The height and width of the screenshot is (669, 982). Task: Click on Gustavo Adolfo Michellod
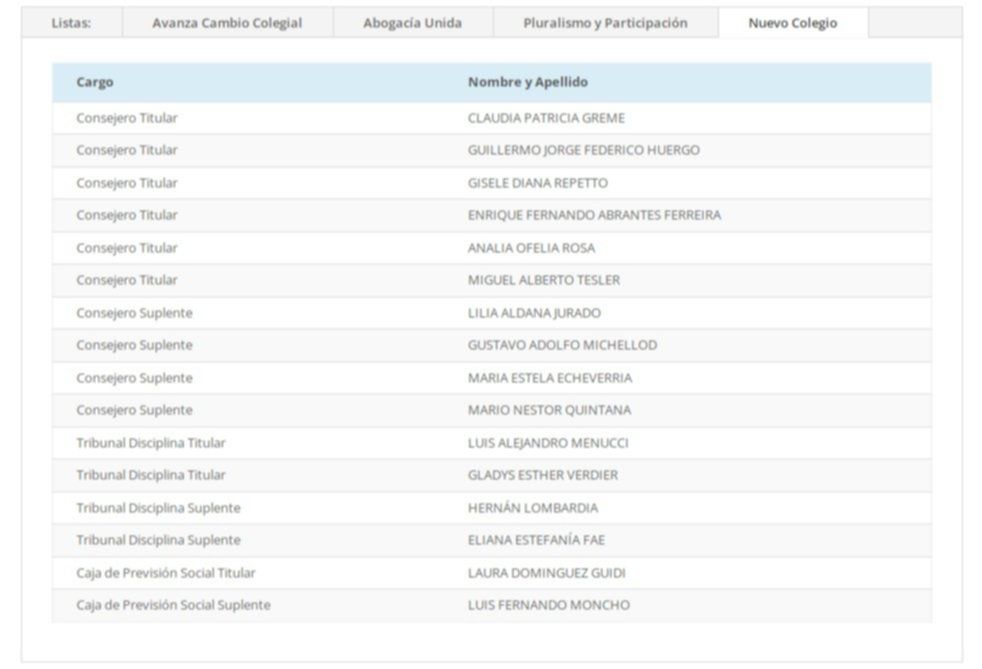click(562, 345)
